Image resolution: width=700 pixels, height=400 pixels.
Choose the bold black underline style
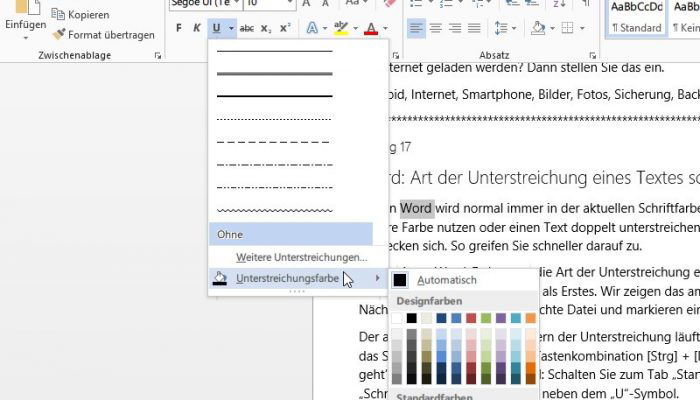(275, 96)
